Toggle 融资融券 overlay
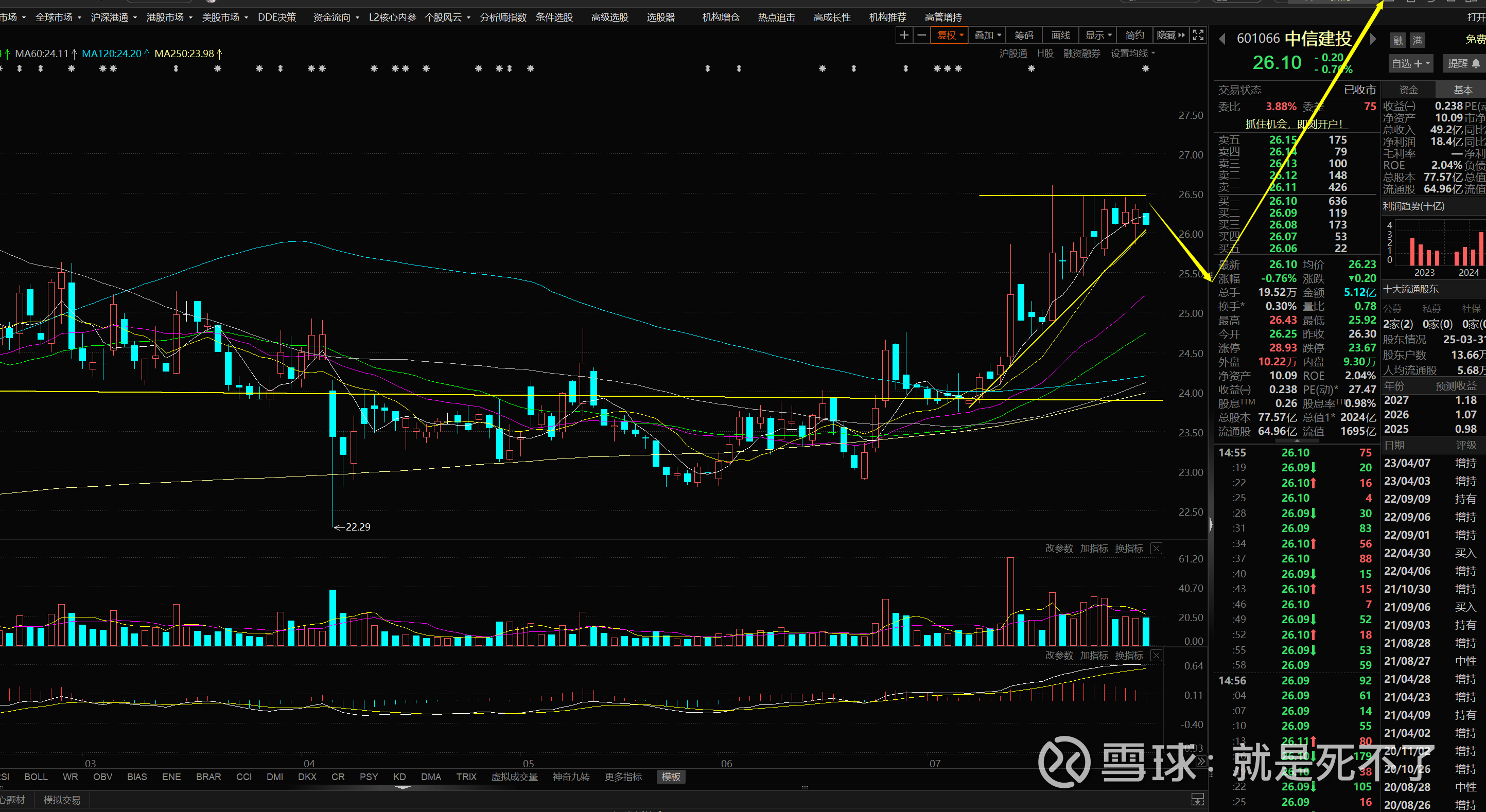This screenshot has width=1486, height=812. pos(1081,54)
